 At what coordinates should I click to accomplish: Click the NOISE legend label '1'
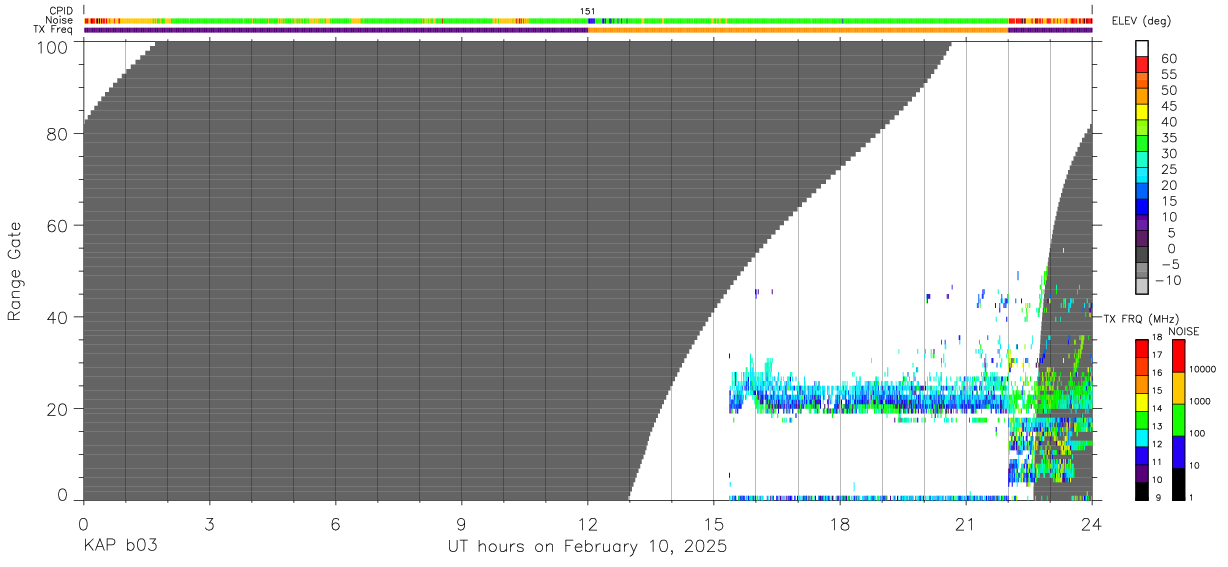[1193, 498]
